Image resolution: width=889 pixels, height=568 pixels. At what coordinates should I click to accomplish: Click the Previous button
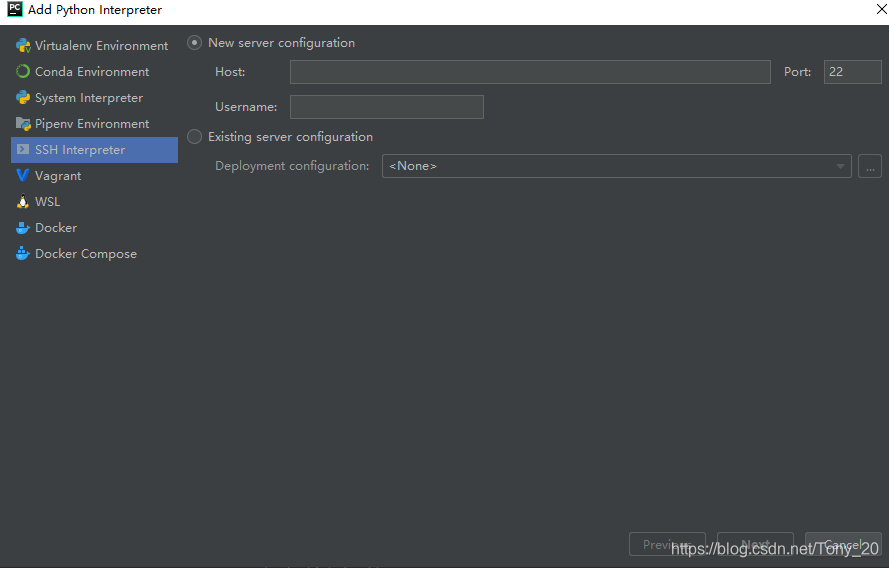coord(667,544)
